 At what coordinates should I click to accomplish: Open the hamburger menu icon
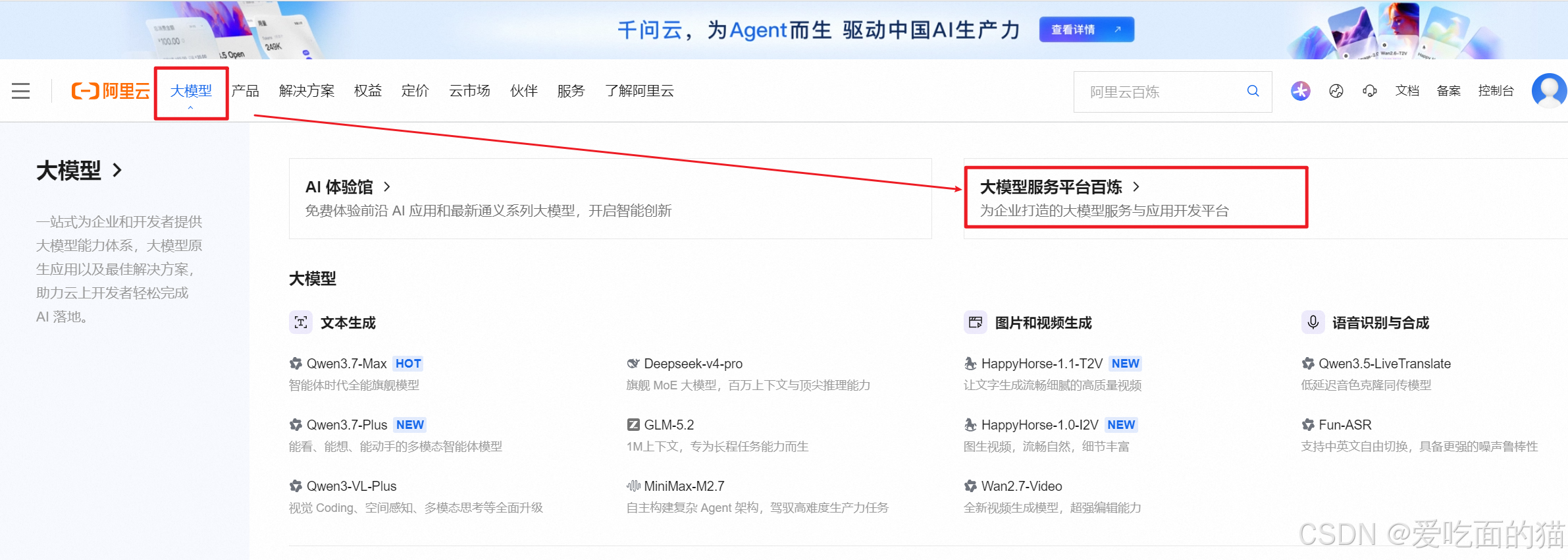(x=21, y=91)
